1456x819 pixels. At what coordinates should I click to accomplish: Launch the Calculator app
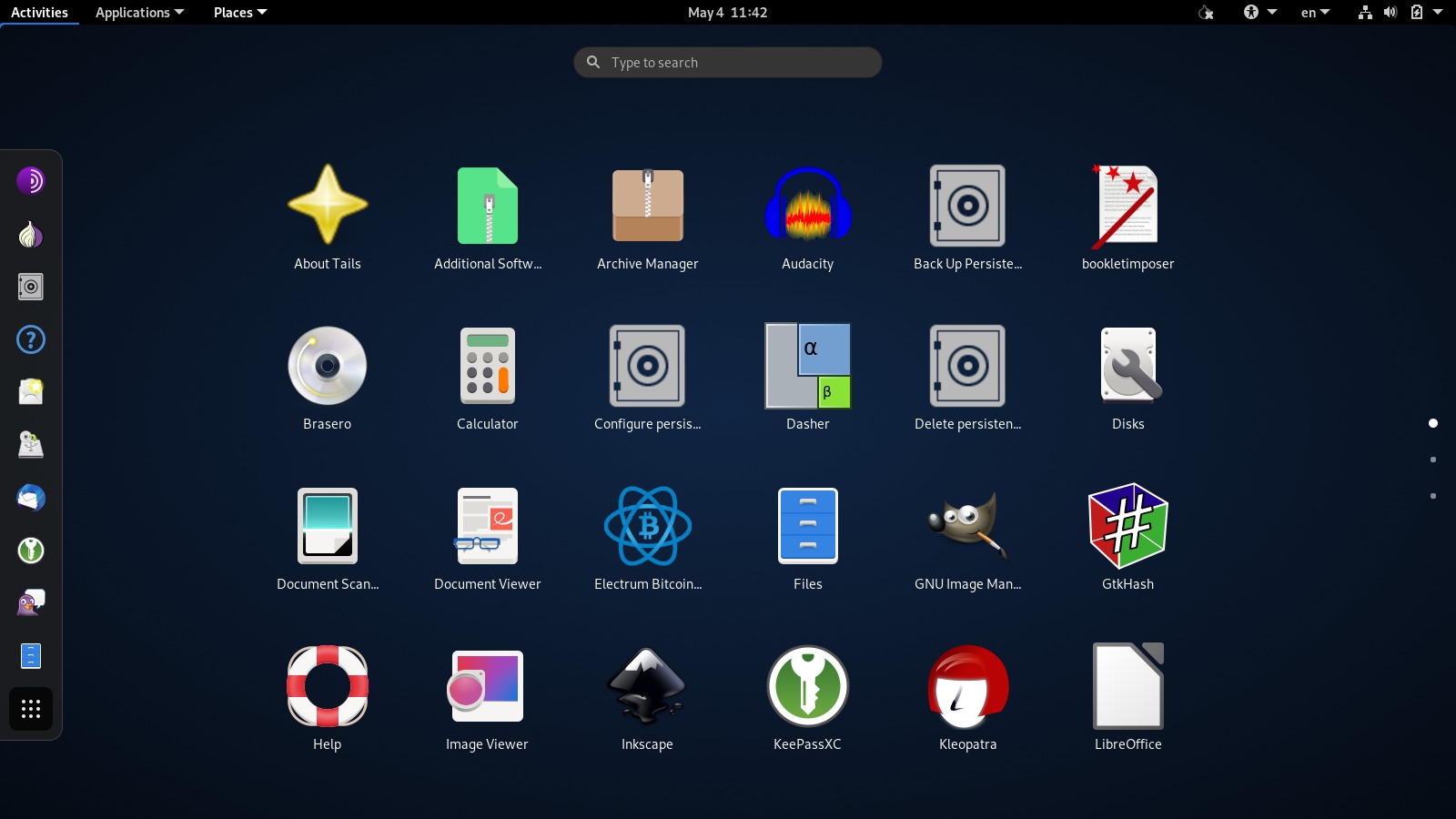pos(488,379)
